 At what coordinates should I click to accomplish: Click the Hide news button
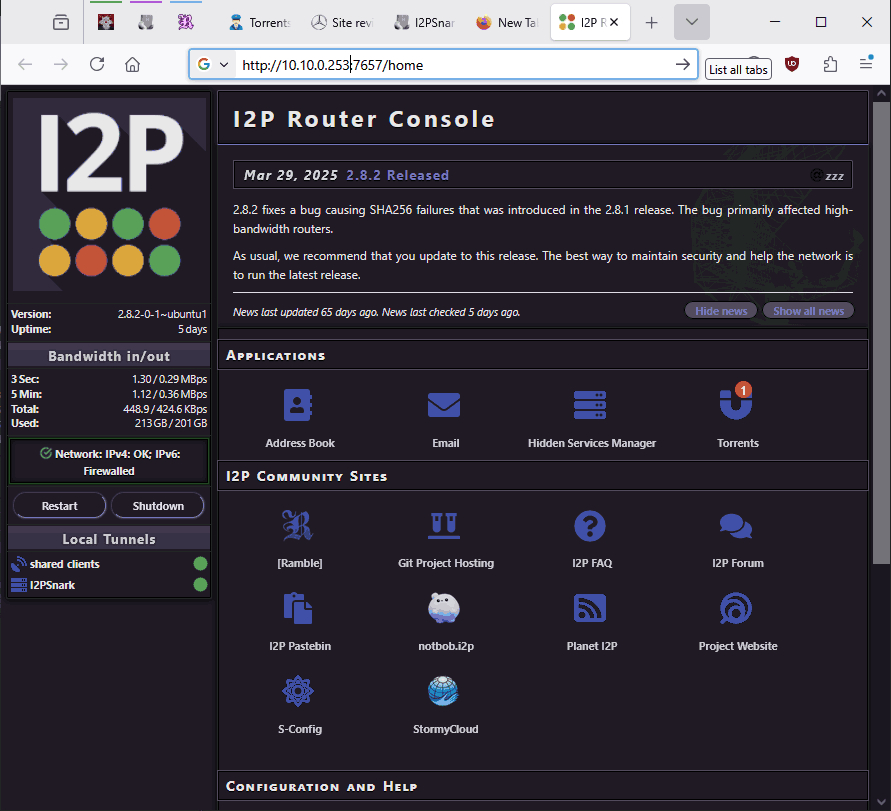[x=721, y=311]
